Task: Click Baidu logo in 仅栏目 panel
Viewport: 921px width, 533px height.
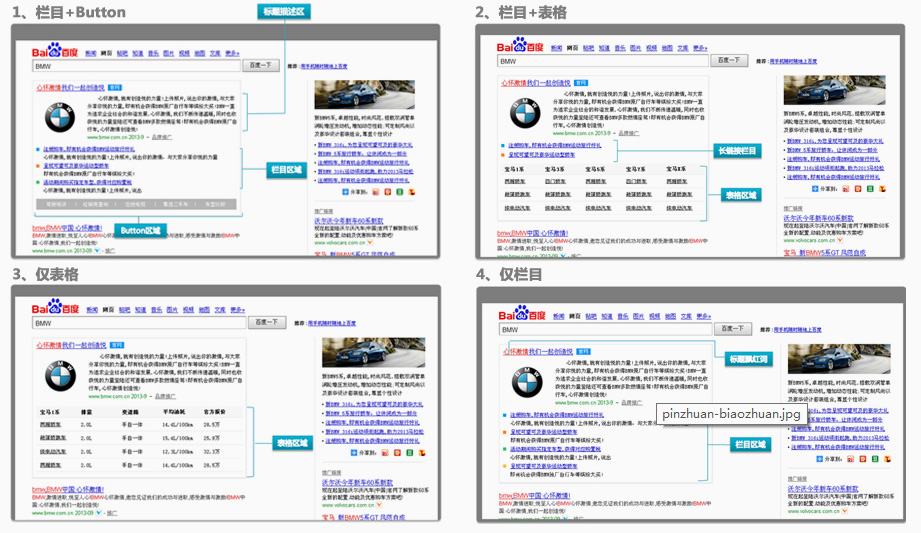Action: click(522, 313)
